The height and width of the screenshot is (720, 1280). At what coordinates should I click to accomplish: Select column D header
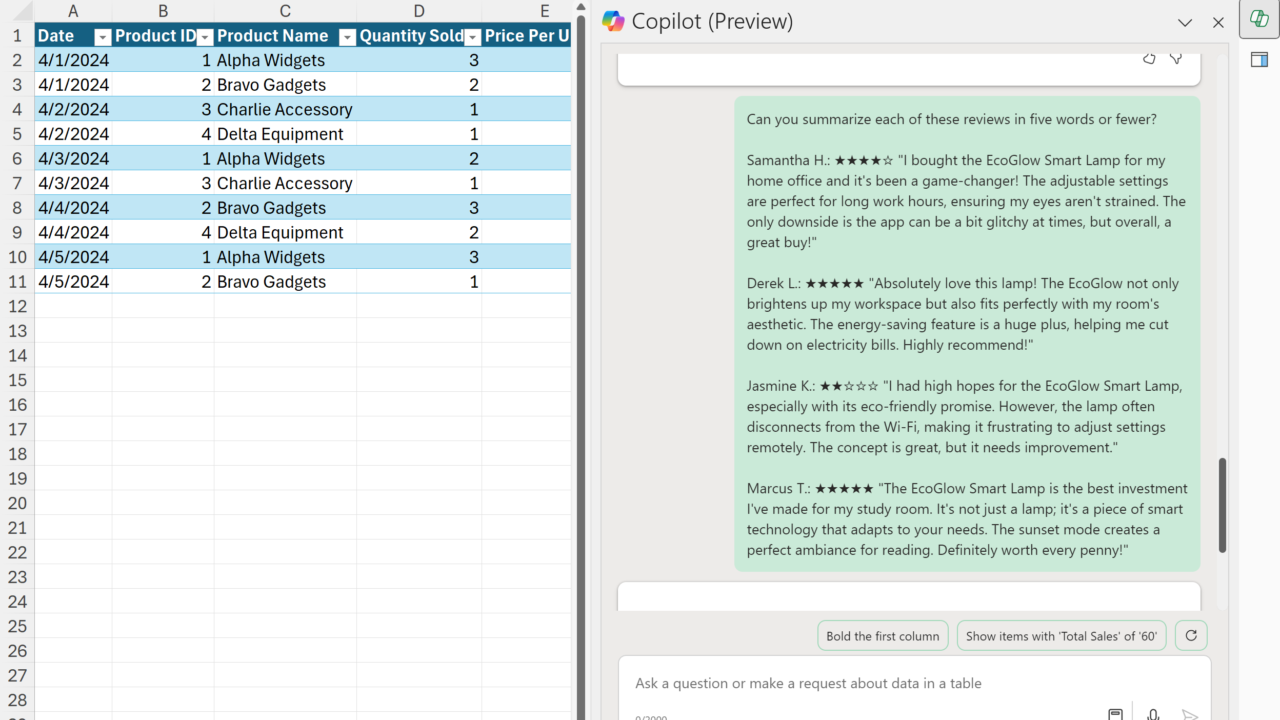click(x=419, y=11)
